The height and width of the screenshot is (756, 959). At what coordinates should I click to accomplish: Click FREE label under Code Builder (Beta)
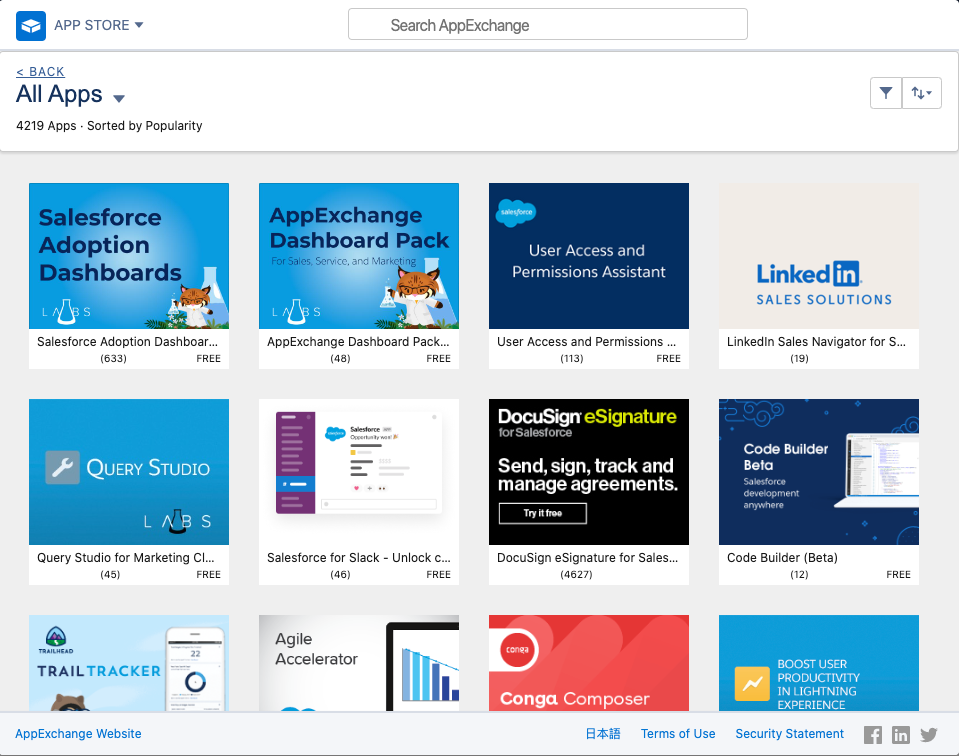click(898, 574)
